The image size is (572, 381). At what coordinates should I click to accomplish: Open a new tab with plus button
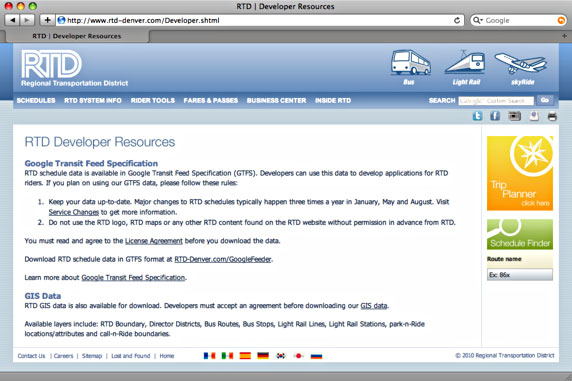click(564, 36)
